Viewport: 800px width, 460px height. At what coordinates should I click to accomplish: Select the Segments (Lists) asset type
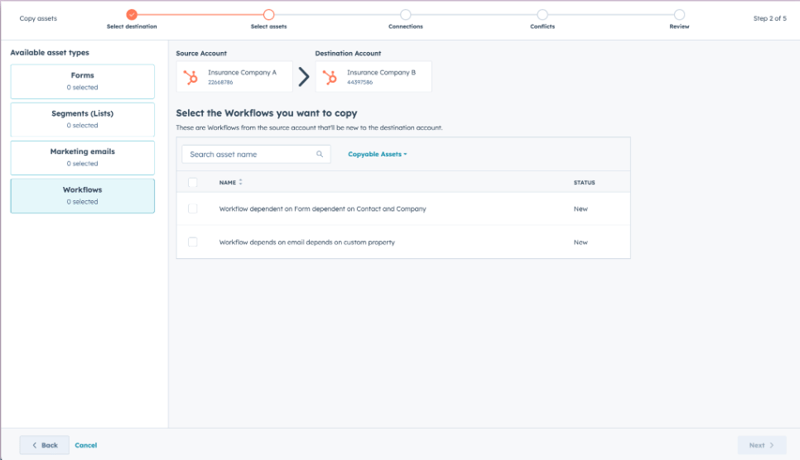83,119
